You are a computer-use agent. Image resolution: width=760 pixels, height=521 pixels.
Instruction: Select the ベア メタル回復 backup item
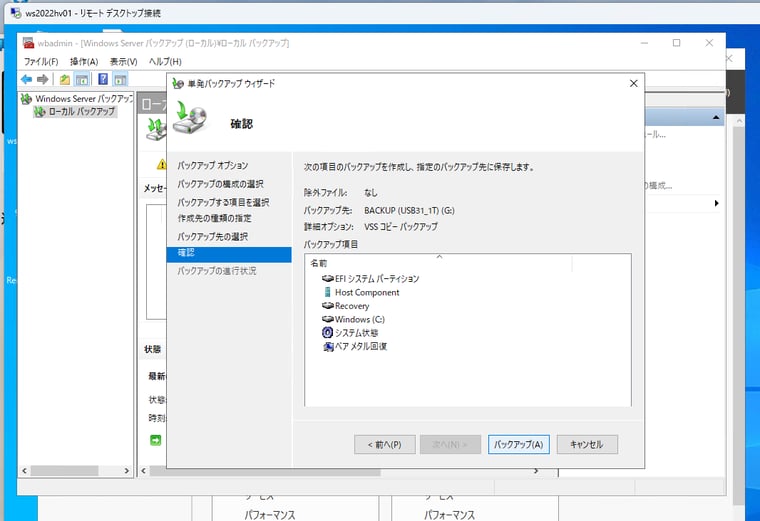[x=360, y=346]
